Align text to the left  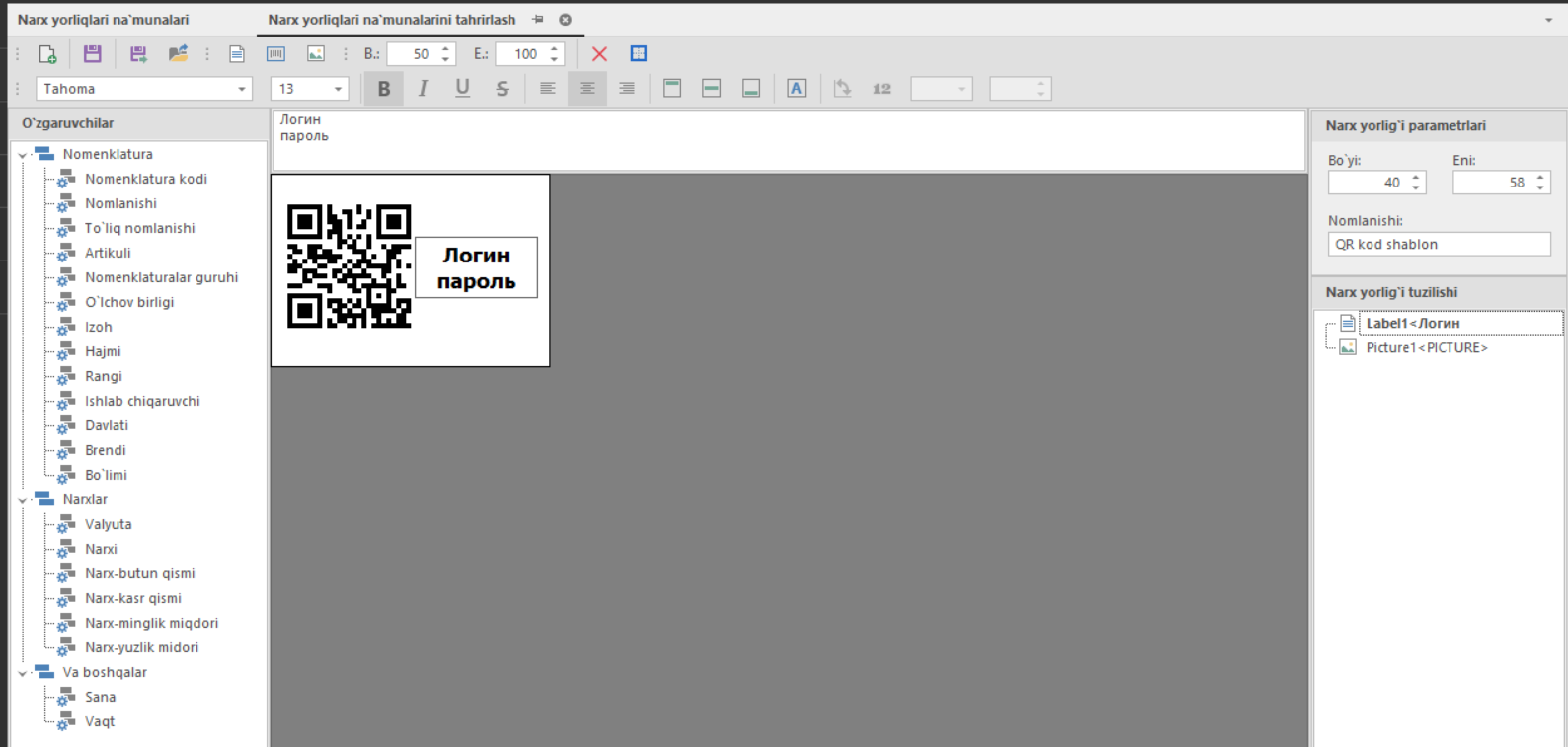pyautogui.click(x=547, y=89)
